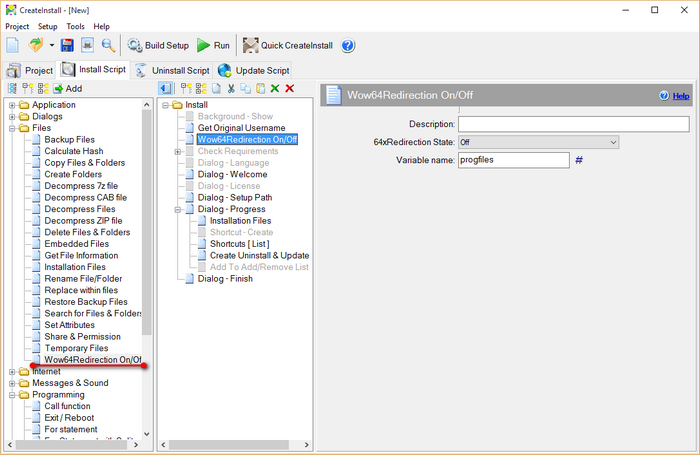Expand the Check Requirements node
Viewport: 700px width, 455px height.
click(178, 152)
